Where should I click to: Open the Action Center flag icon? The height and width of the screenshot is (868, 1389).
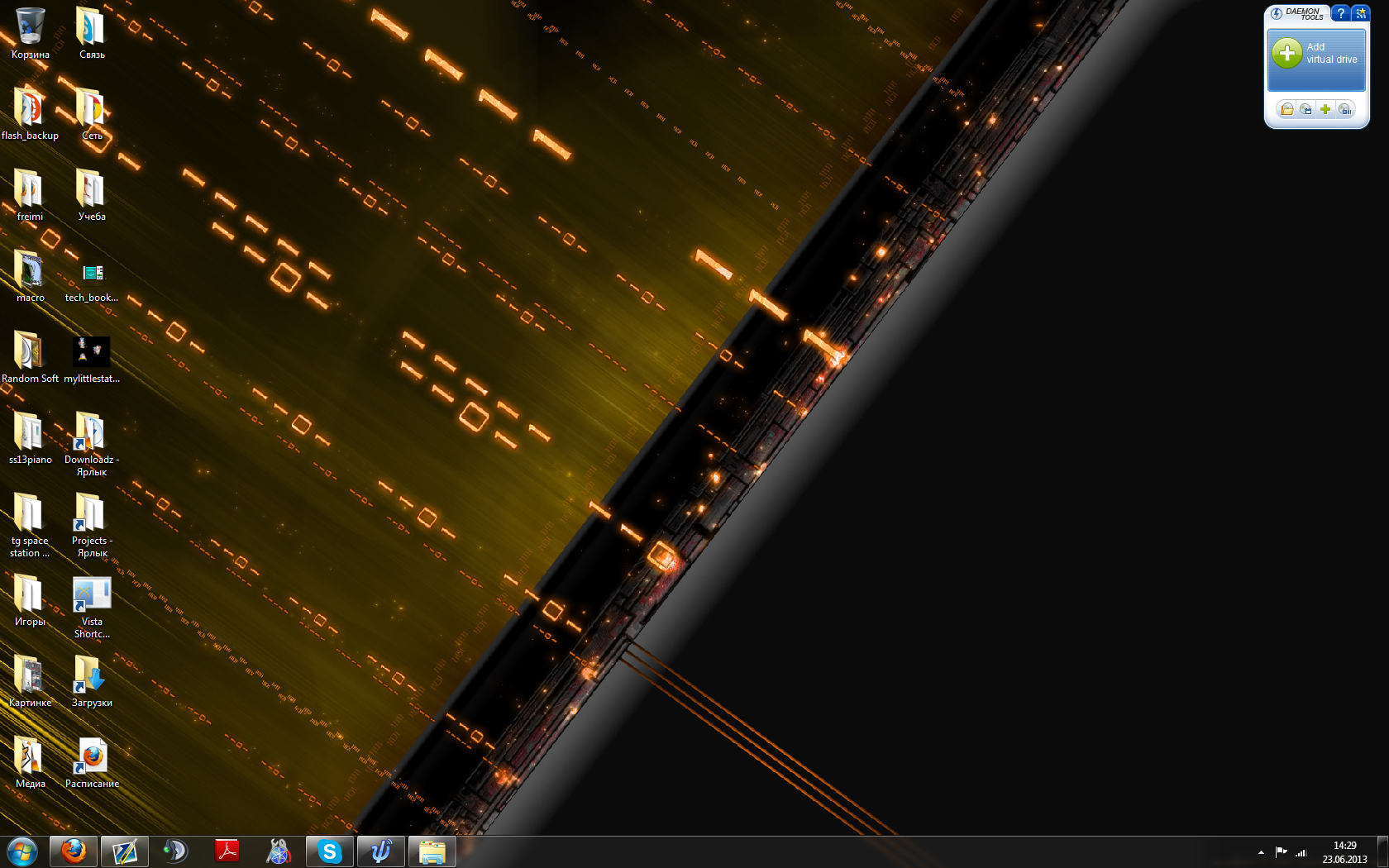pos(1281,852)
